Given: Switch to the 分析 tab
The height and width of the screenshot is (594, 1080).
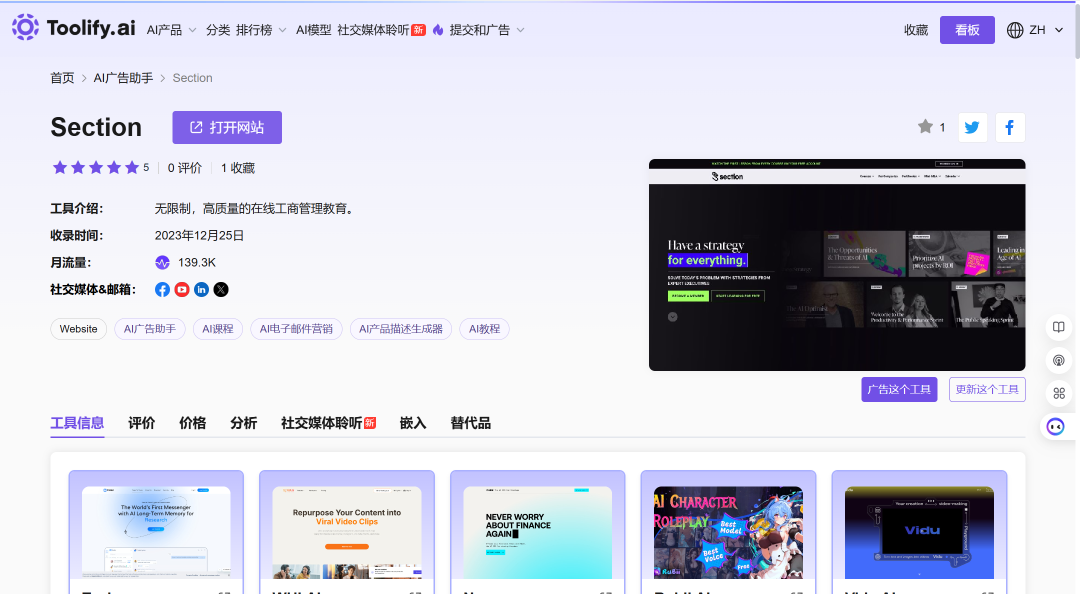Looking at the screenshot, I should 243,423.
